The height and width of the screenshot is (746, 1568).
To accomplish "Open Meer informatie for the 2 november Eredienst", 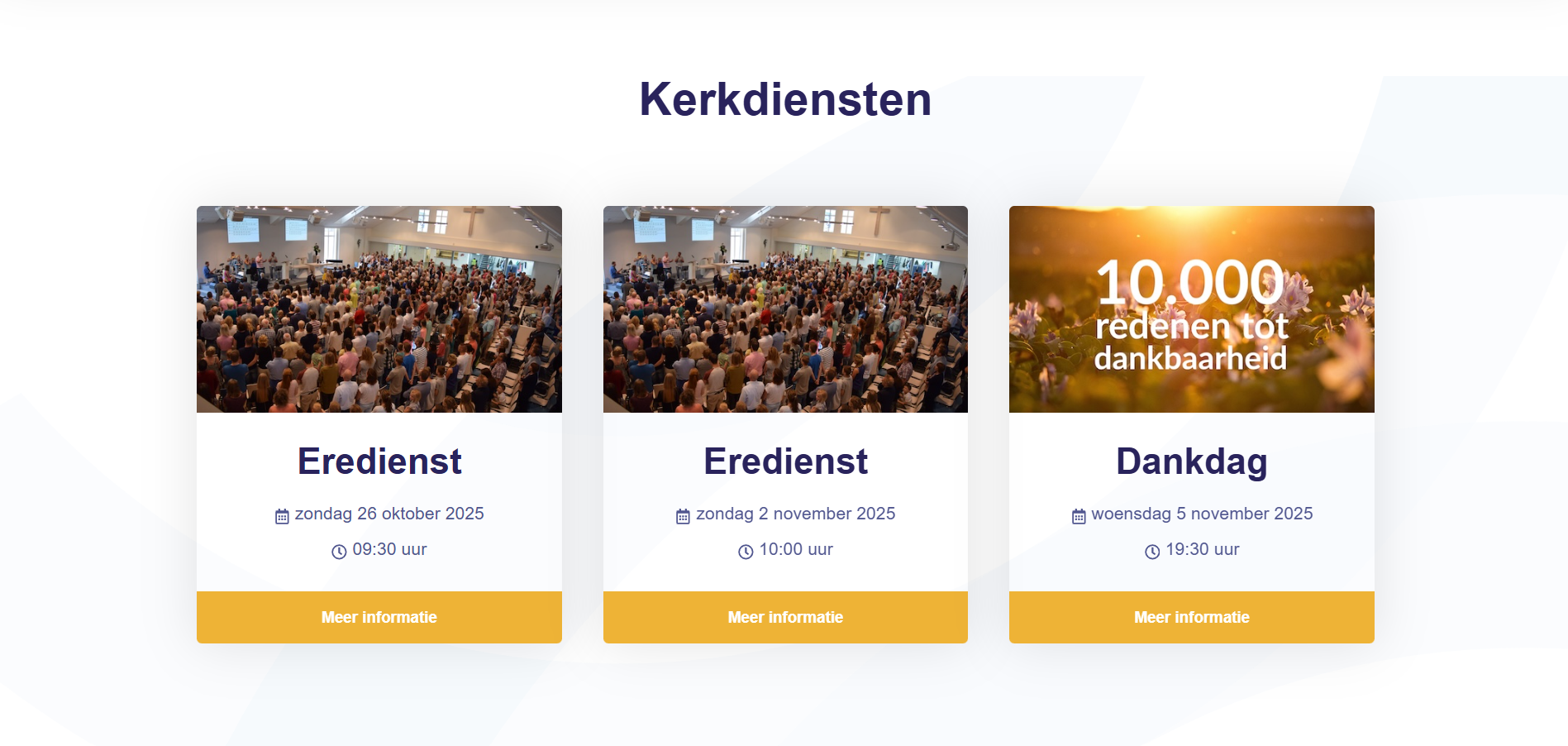I will [x=785, y=617].
